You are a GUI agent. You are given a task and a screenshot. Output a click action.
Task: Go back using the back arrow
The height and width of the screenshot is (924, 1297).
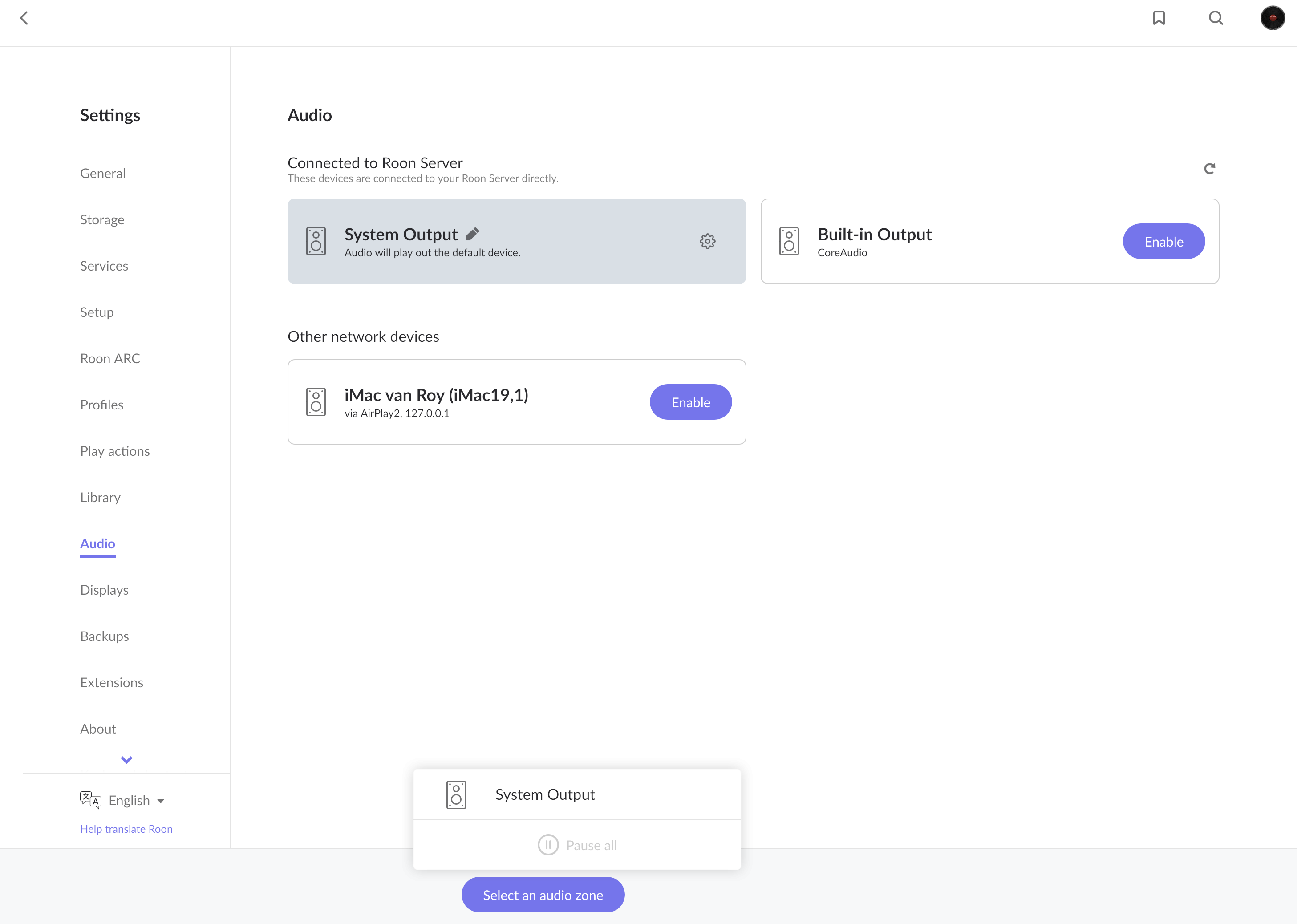click(x=24, y=18)
